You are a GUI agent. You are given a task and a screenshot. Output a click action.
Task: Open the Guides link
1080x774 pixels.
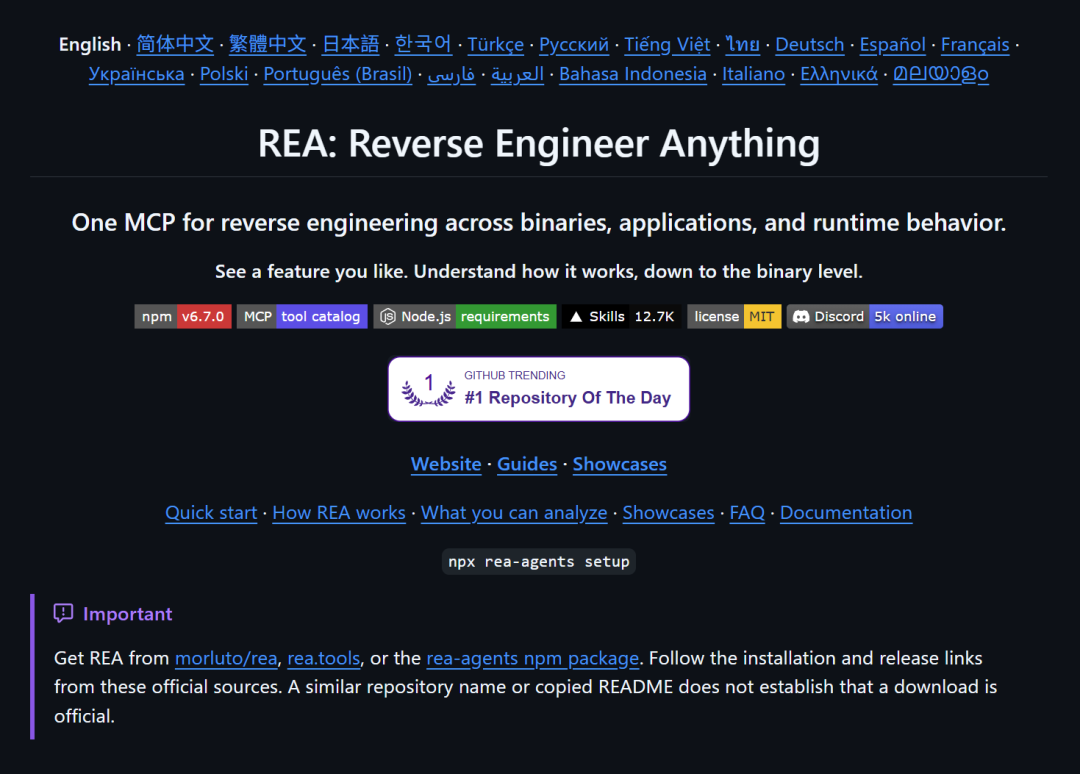coord(527,464)
